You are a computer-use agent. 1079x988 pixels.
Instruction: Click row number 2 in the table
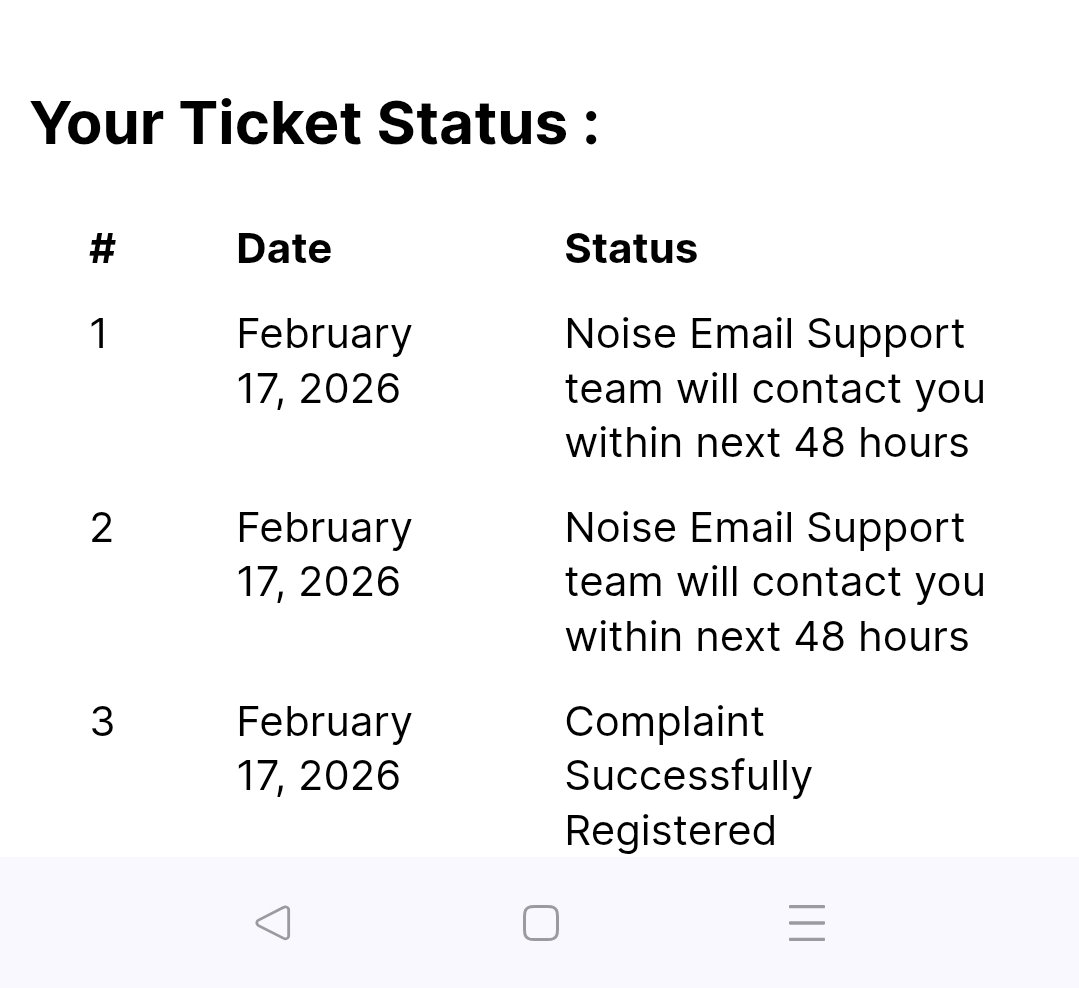point(101,528)
